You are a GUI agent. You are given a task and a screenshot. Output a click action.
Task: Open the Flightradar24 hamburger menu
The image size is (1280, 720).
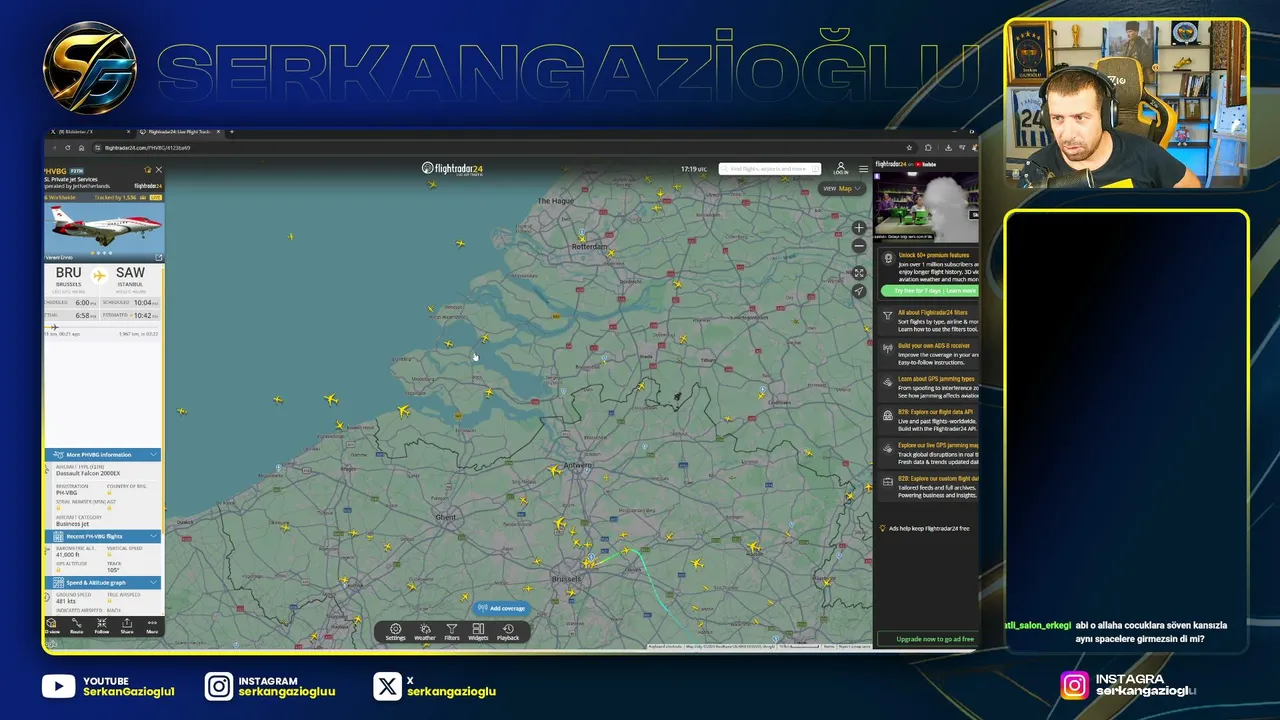coord(864,169)
